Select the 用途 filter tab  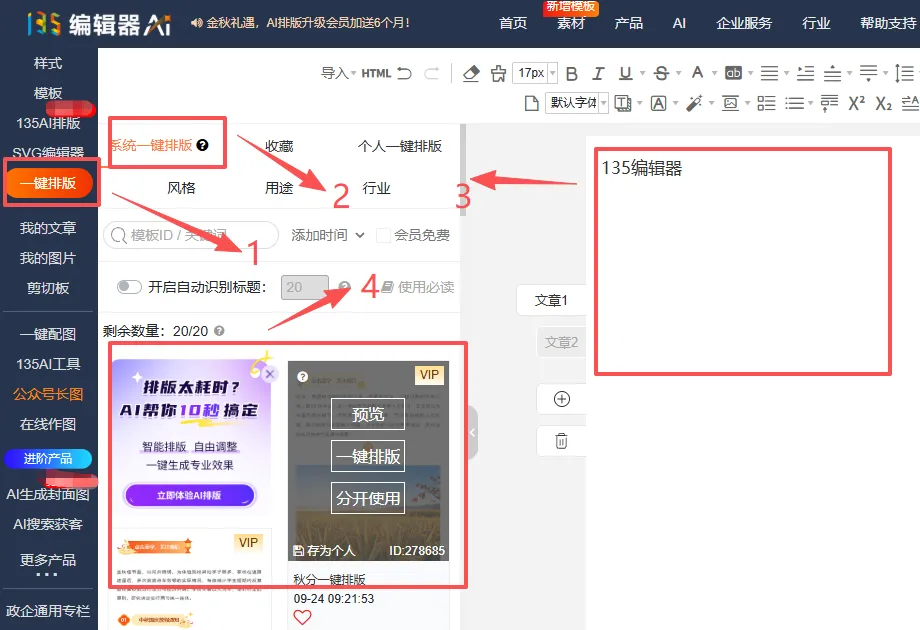pos(279,188)
